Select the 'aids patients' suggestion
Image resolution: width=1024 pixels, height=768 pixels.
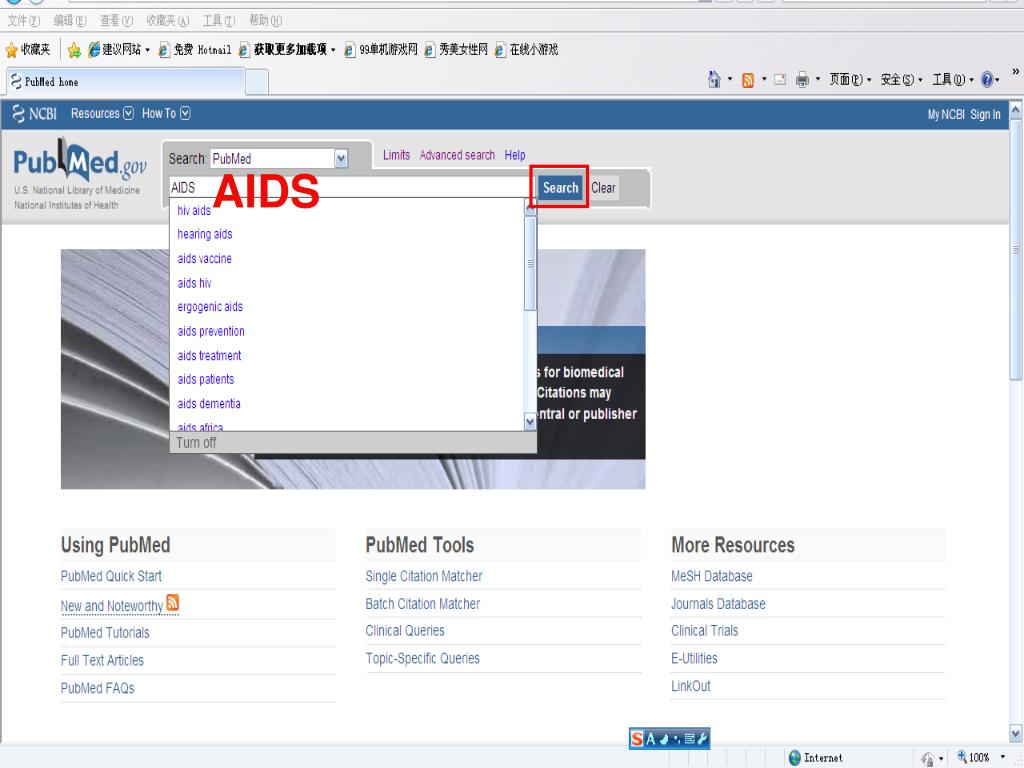click(206, 379)
